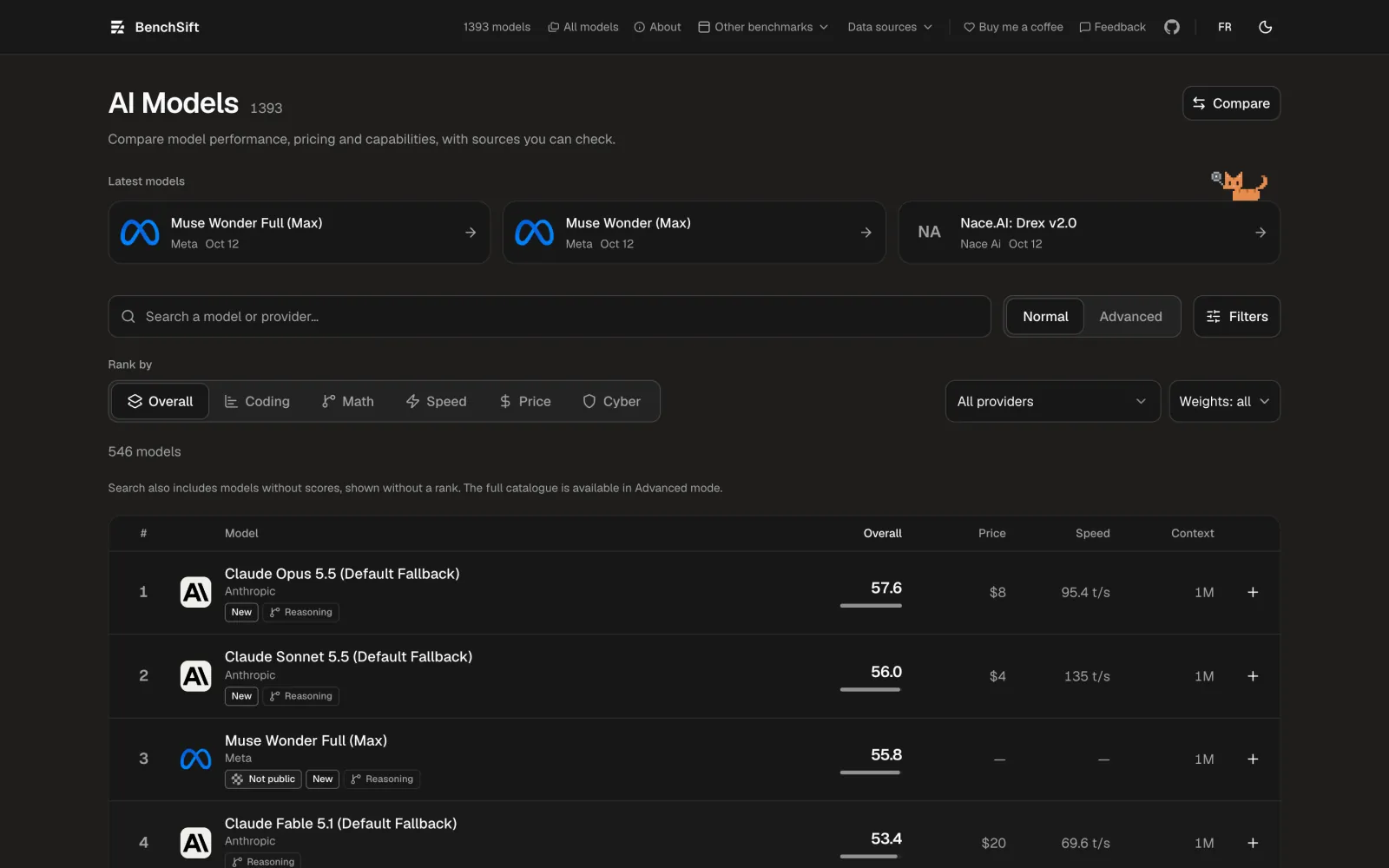Screen dimensions: 1389x868
Task: Click Buy me a coffee link
Action: click(x=1013, y=27)
